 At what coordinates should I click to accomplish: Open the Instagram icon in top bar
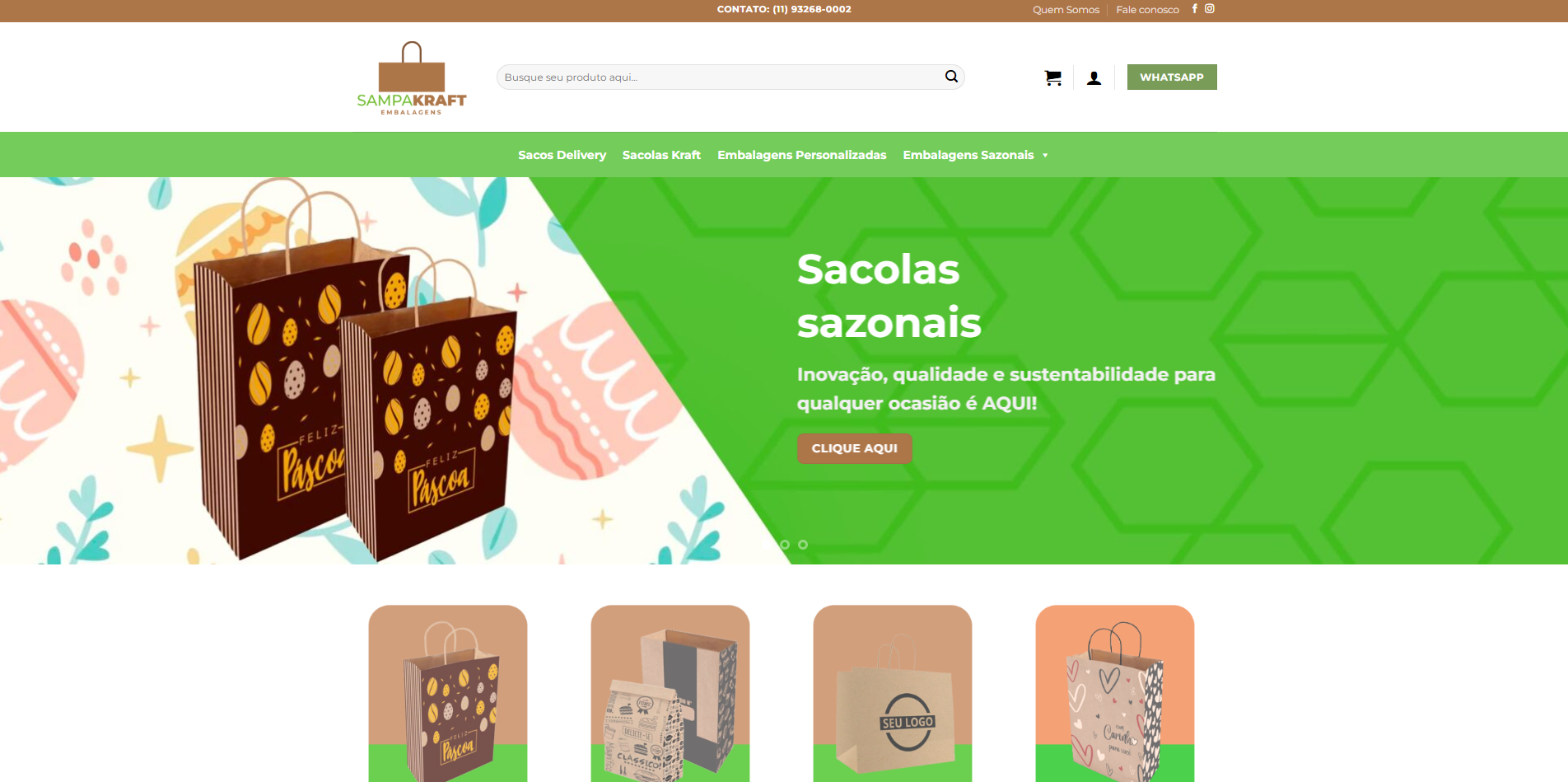[1210, 9]
